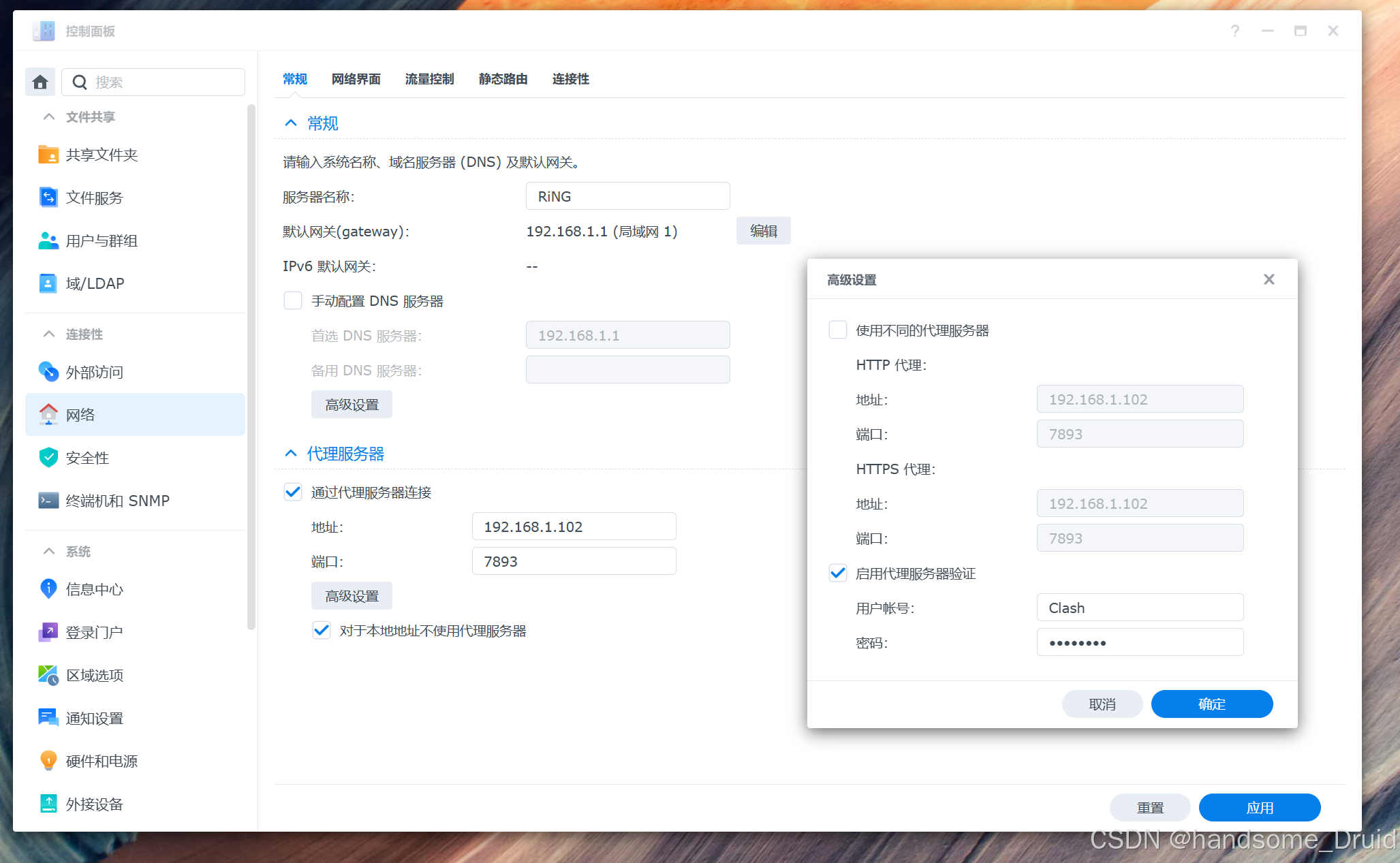Click the user account field containing Clash
This screenshot has height=863, width=1400.
click(1139, 608)
